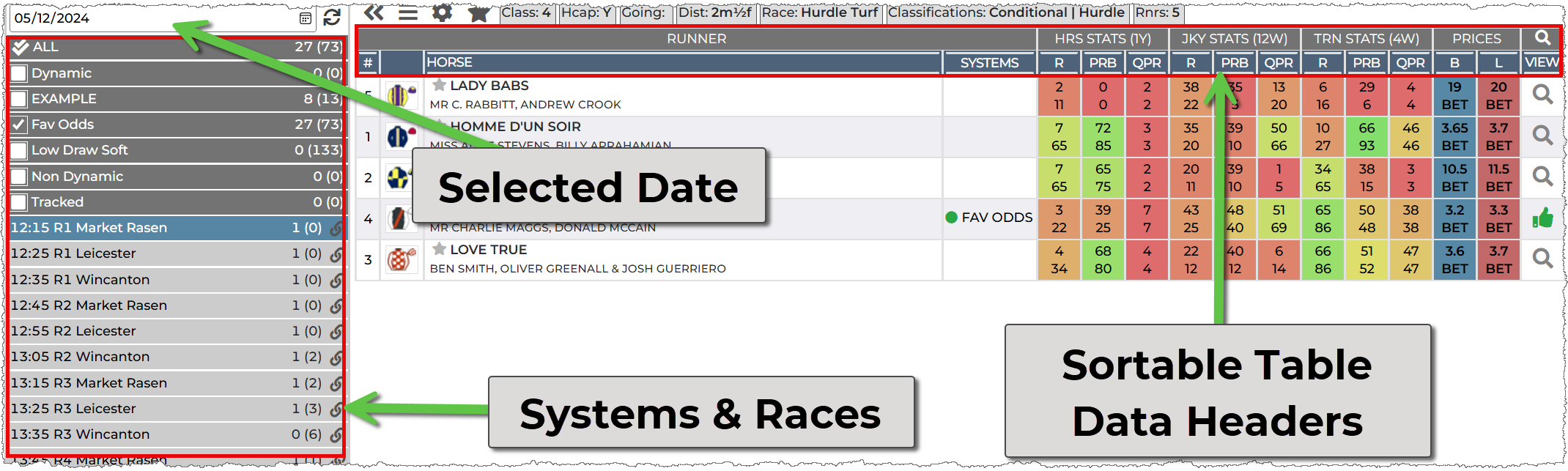
Task: Sort by TRN STATS QPR column
Action: [x=1410, y=63]
